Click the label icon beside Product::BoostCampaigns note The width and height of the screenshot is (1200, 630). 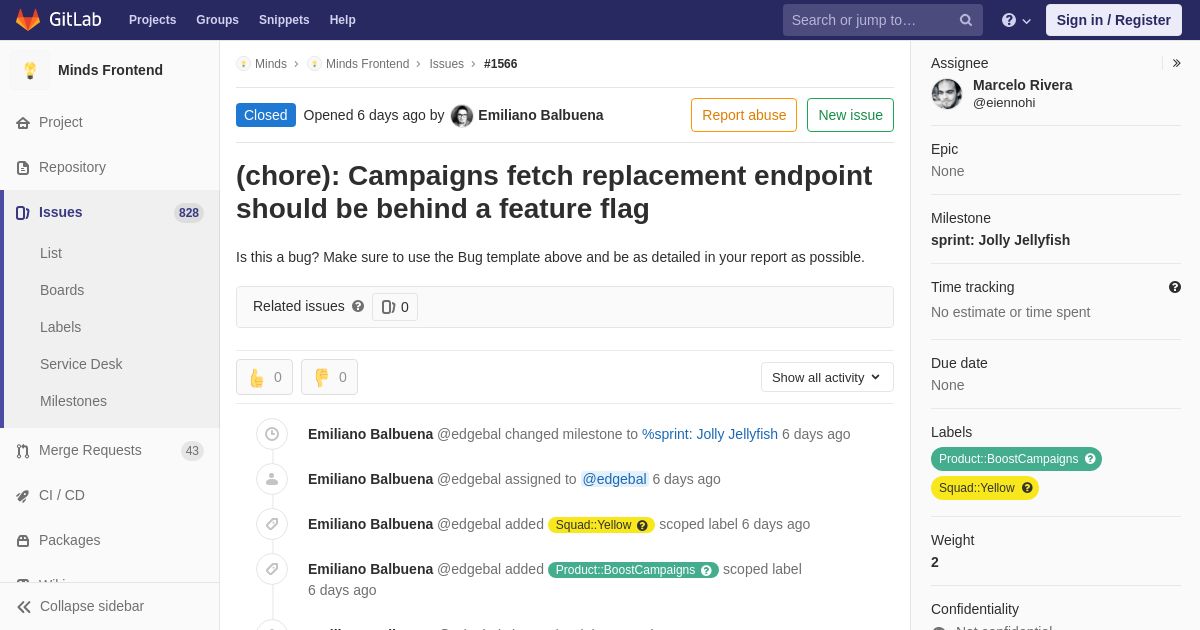pyautogui.click(x=272, y=569)
